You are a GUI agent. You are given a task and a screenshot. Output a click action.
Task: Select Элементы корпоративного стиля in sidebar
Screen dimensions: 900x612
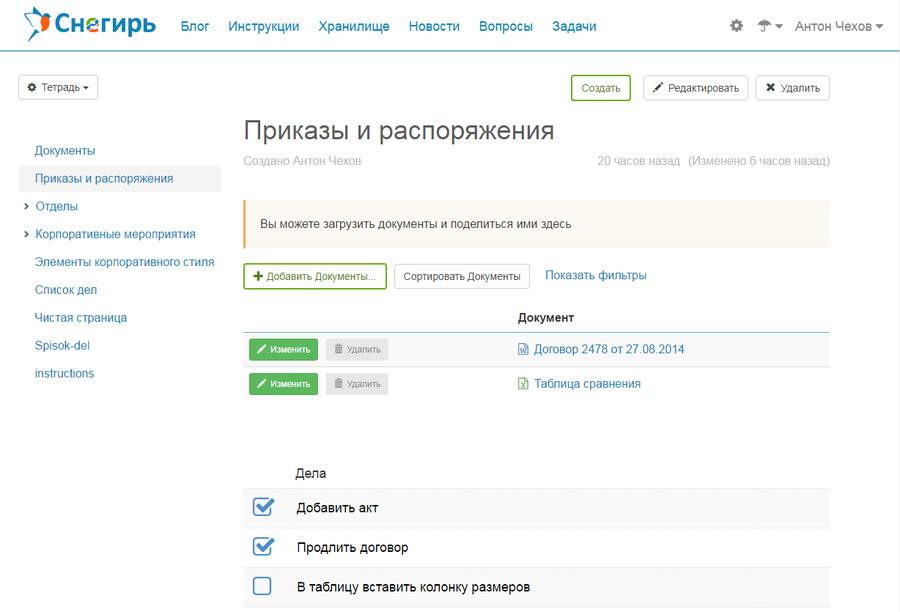coord(124,262)
